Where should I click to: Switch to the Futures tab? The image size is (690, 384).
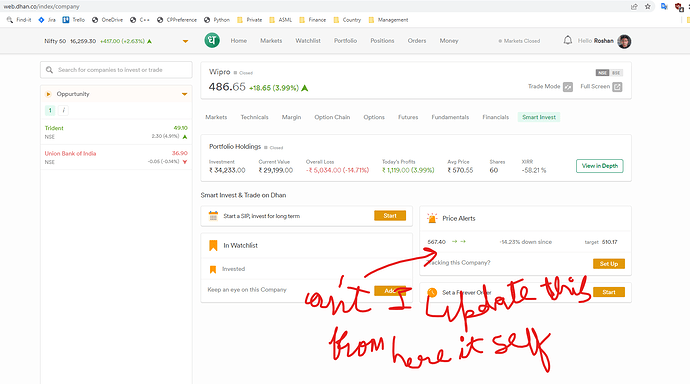point(408,117)
